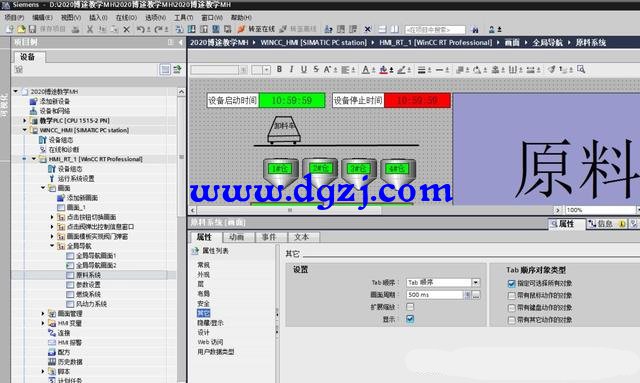
Task: Open the 项目(P) menu
Action: point(14,18)
